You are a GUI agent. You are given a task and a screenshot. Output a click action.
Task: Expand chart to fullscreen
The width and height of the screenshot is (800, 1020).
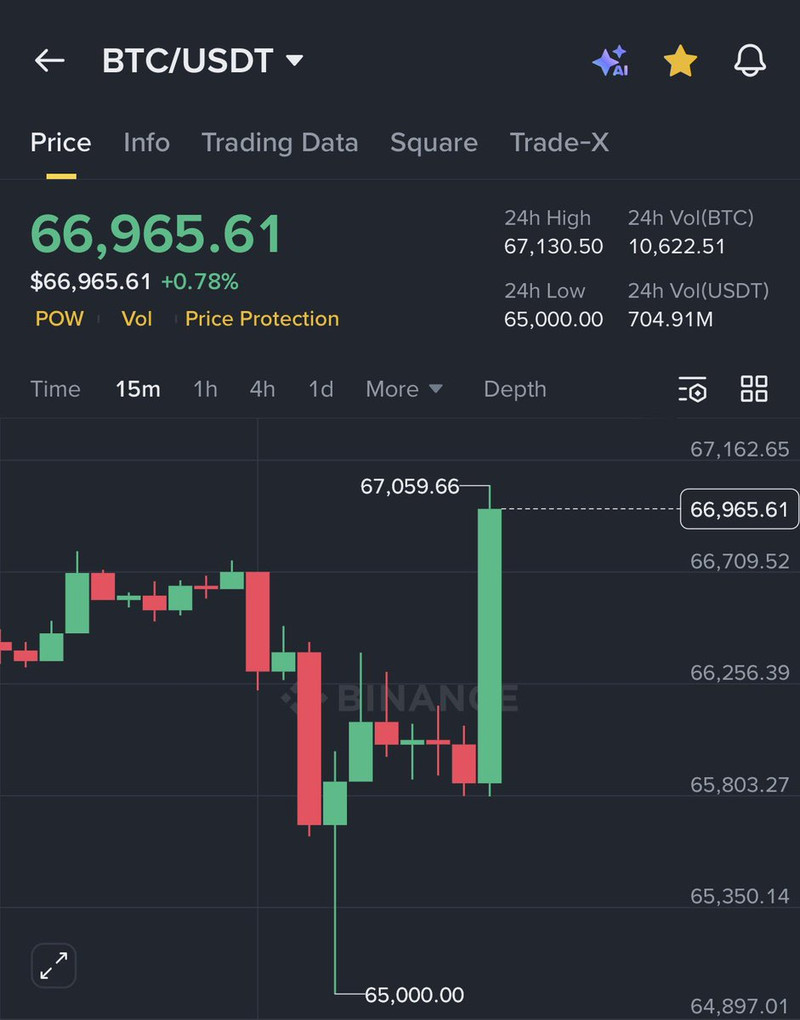pyautogui.click(x=54, y=966)
